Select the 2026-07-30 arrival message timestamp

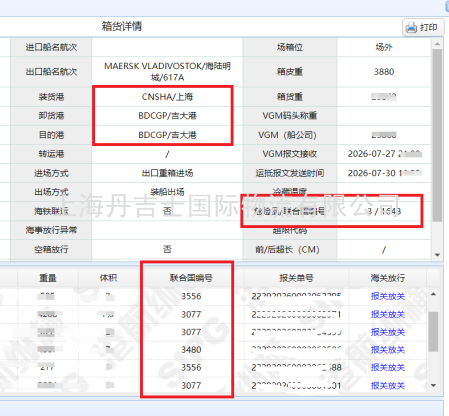click(x=385, y=173)
